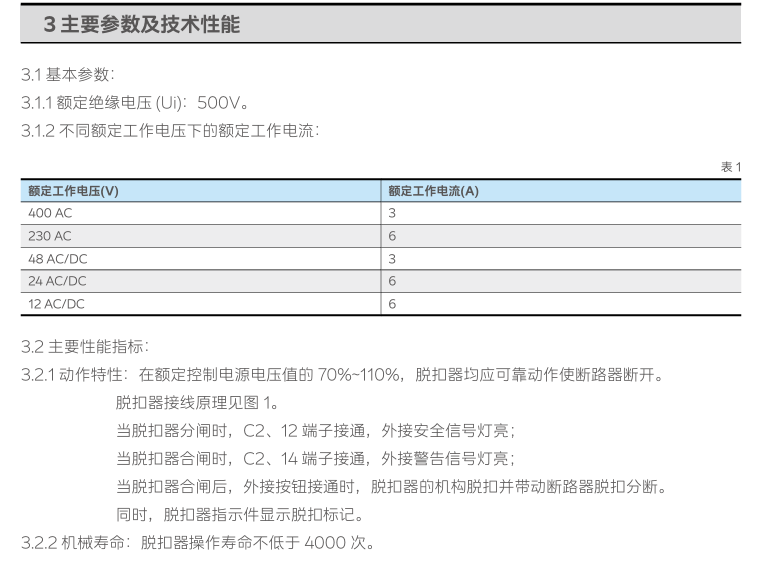
Task: Click the line '3.1 基本参数:'
Action: coord(68,74)
